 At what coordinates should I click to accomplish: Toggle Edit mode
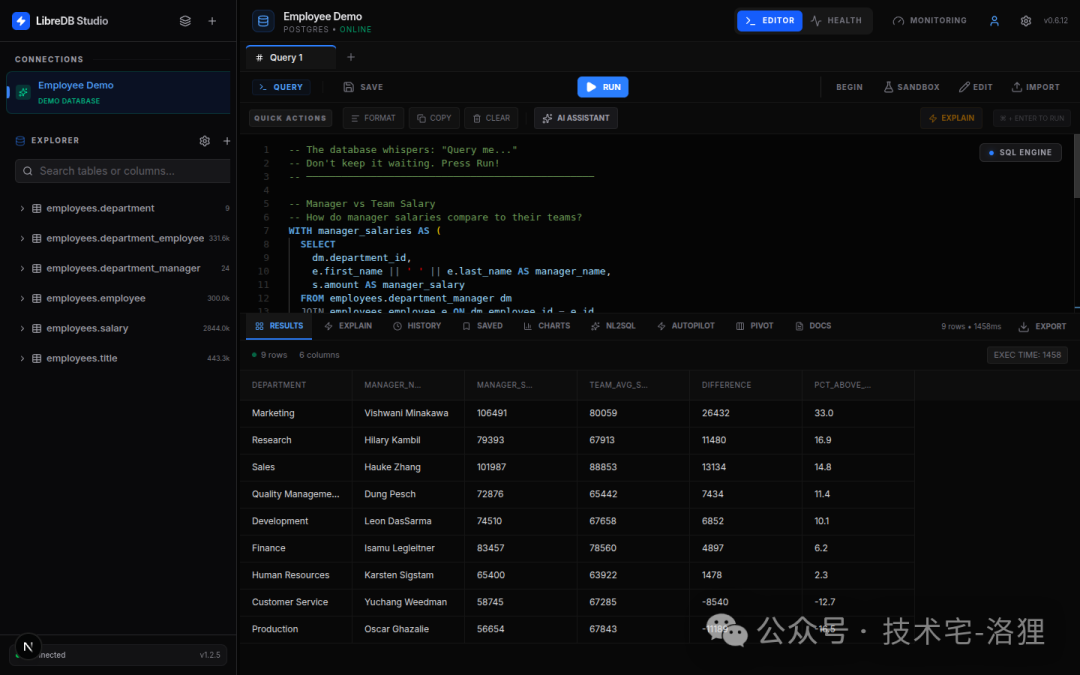tap(975, 87)
